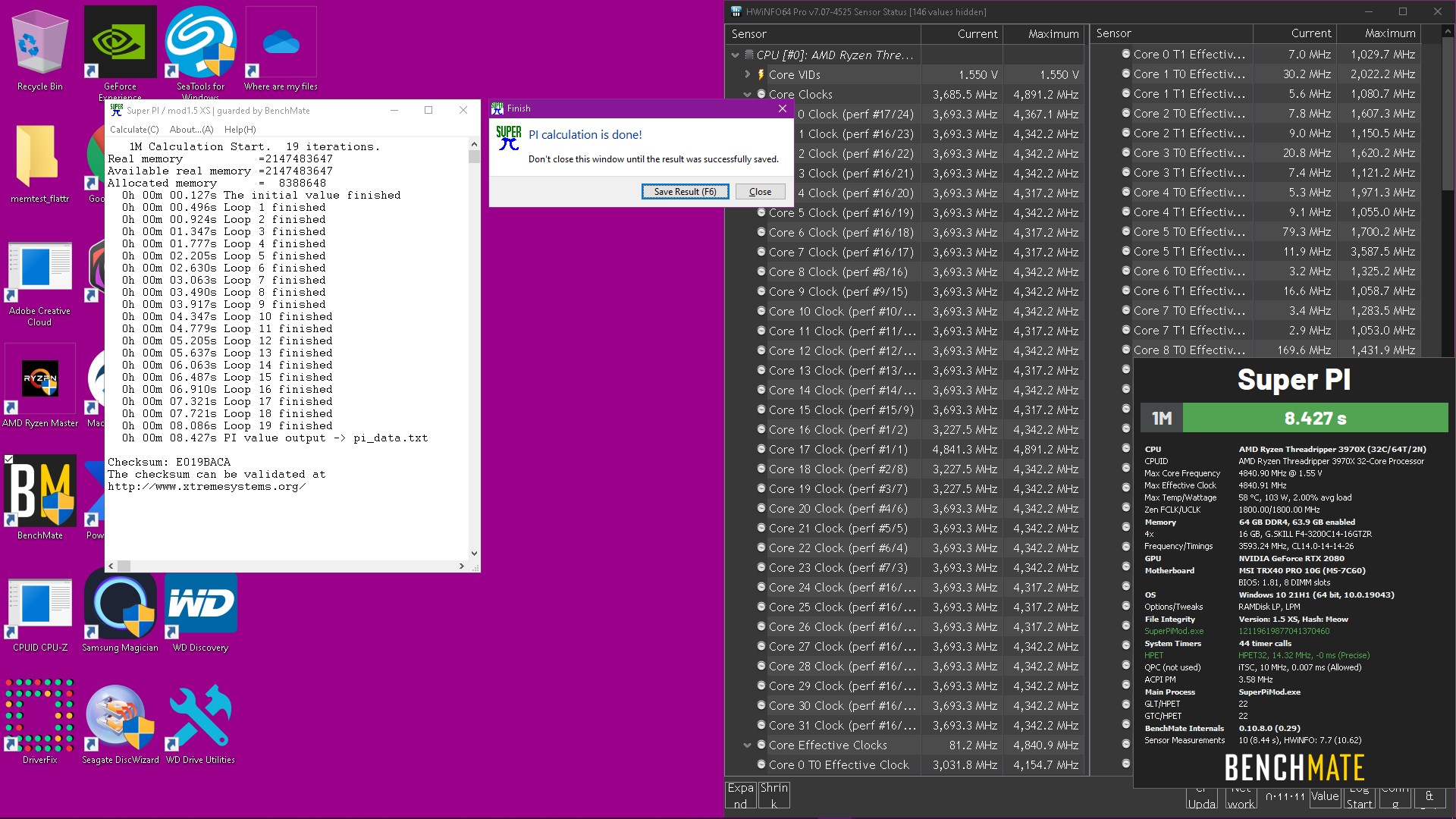Click the 8.427 s result bar in BenchMate overlay

[x=1315, y=418]
